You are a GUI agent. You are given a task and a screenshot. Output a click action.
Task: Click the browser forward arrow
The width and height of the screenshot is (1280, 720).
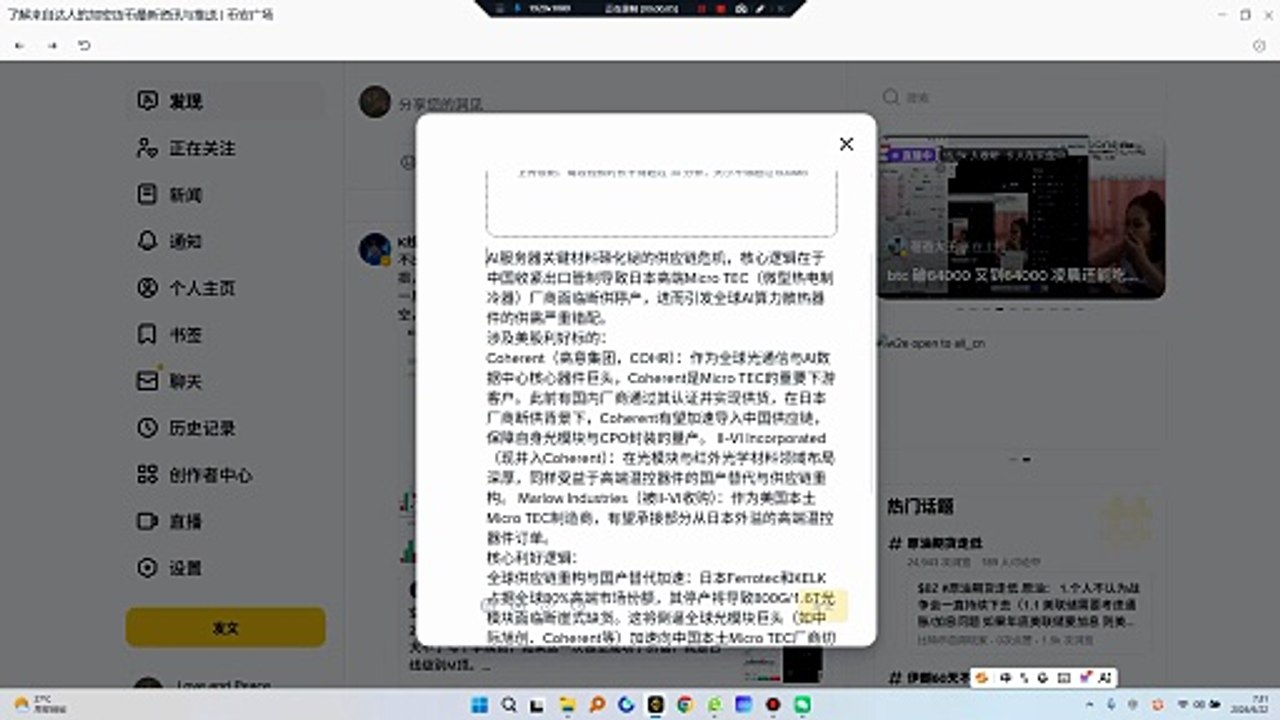click(52, 46)
